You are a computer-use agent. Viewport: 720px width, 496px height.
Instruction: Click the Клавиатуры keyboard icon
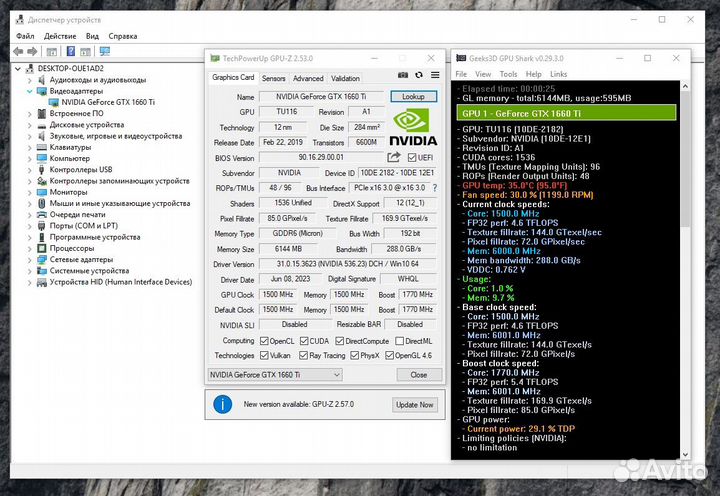tap(42, 147)
